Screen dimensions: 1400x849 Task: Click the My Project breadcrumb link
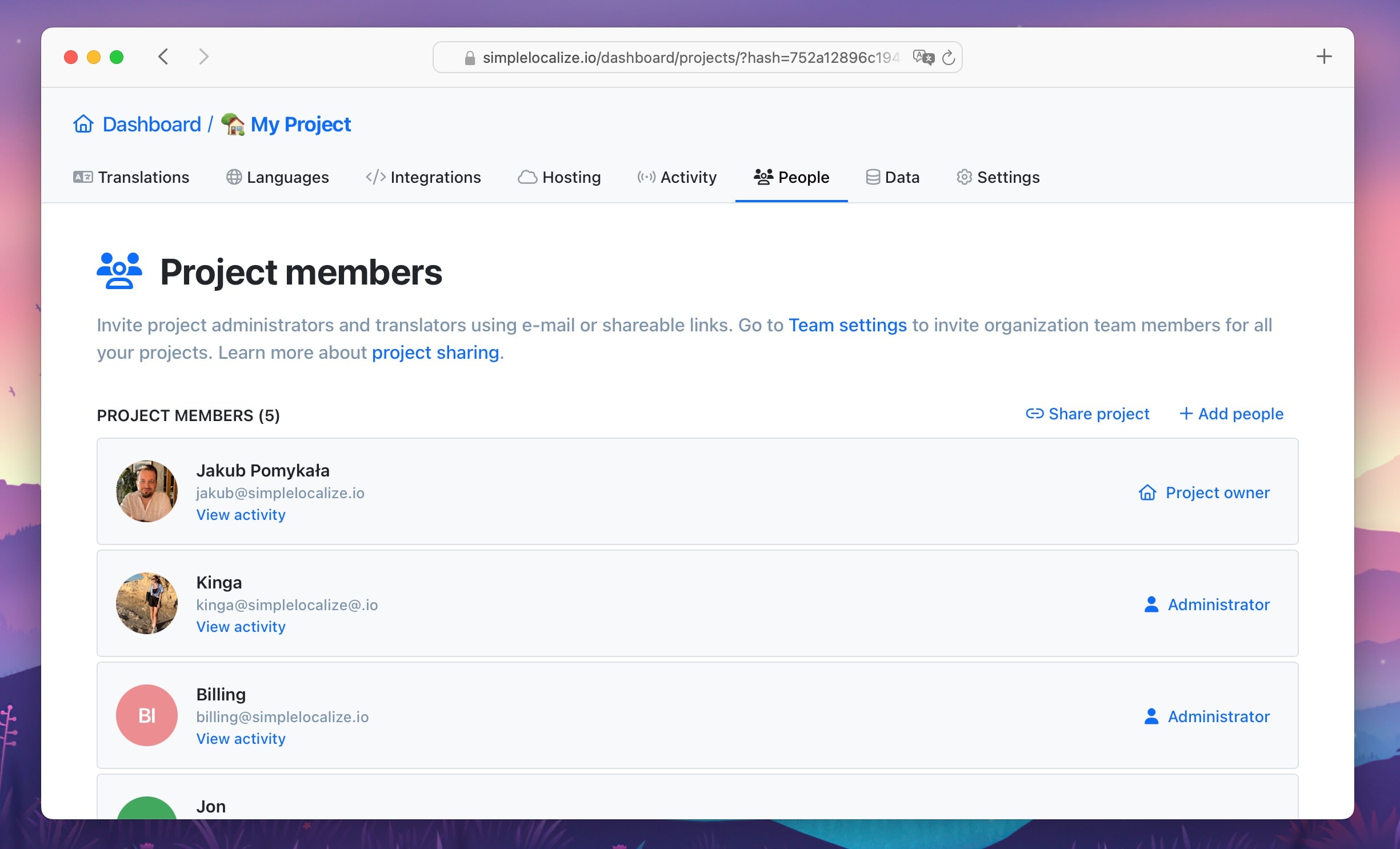point(301,125)
